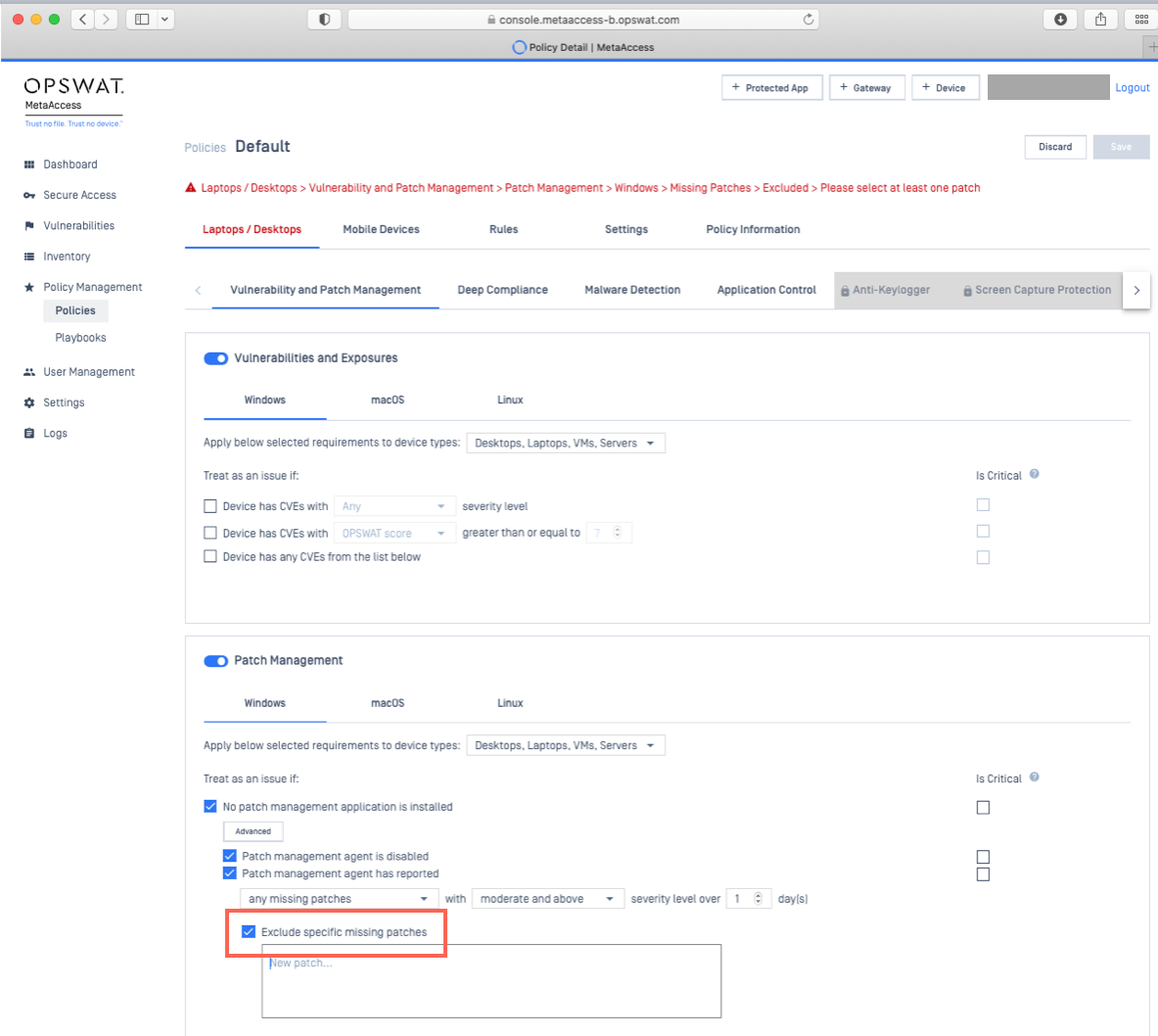Click the Gateway button

867,88
